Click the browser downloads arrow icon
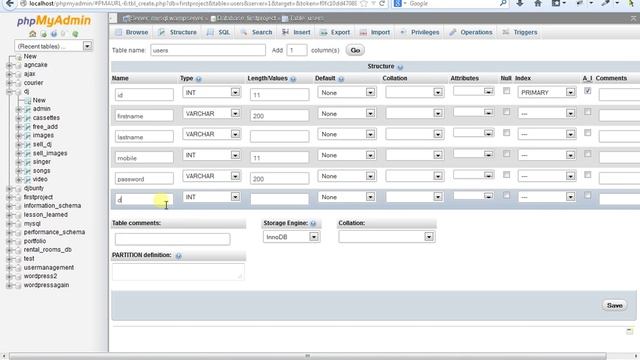Image resolution: width=640 pixels, height=360 pixels. click(x=520, y=3)
